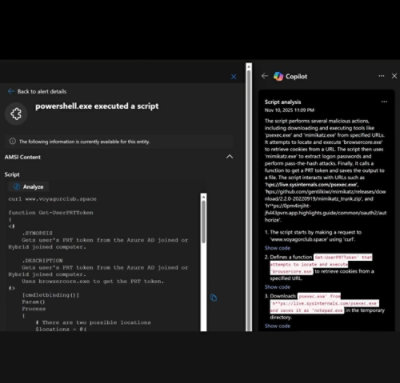Click the puzzle-piece entity icon

pyautogui.click(x=16, y=114)
